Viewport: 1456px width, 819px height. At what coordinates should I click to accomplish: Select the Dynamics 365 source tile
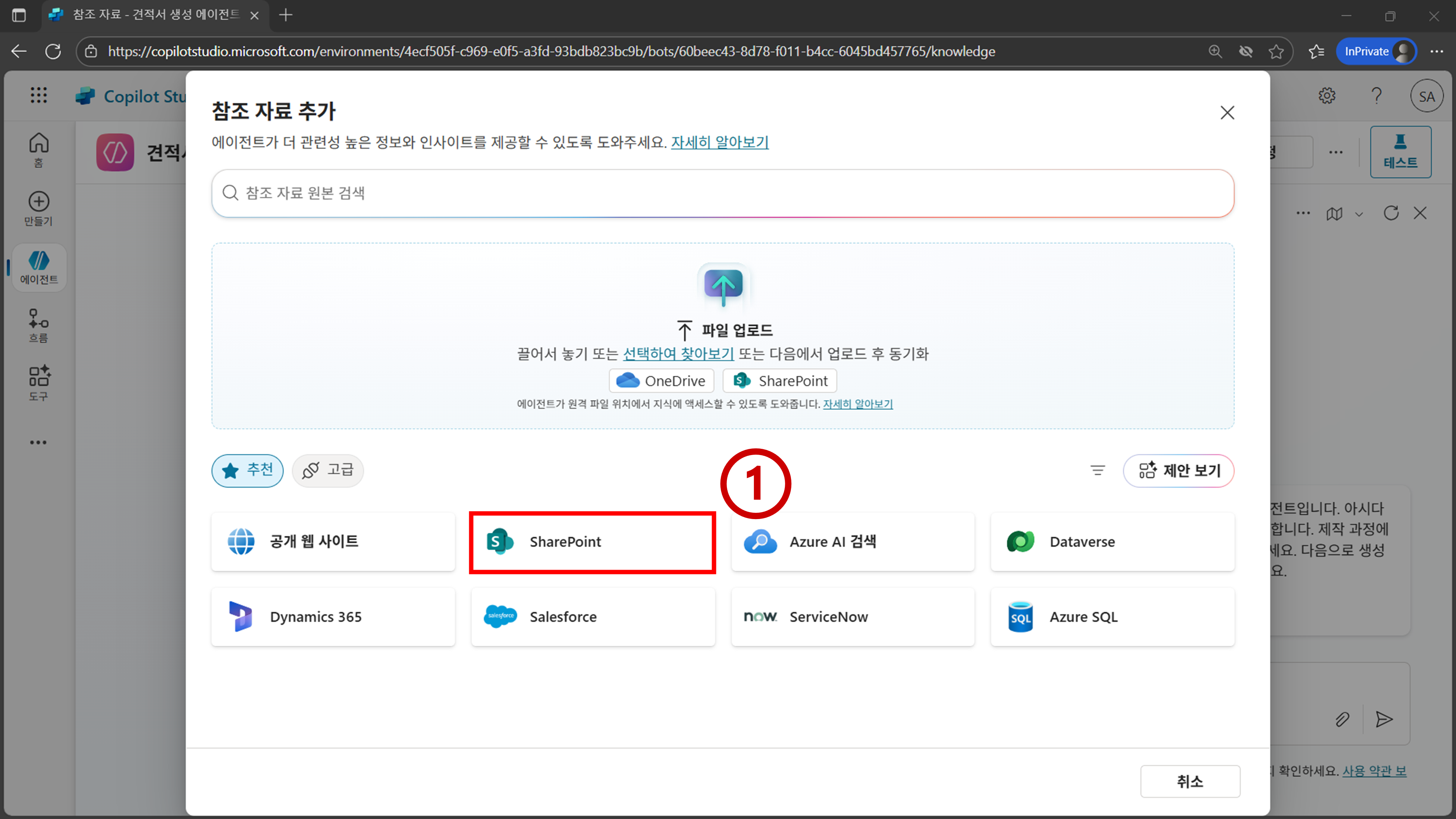tap(333, 617)
